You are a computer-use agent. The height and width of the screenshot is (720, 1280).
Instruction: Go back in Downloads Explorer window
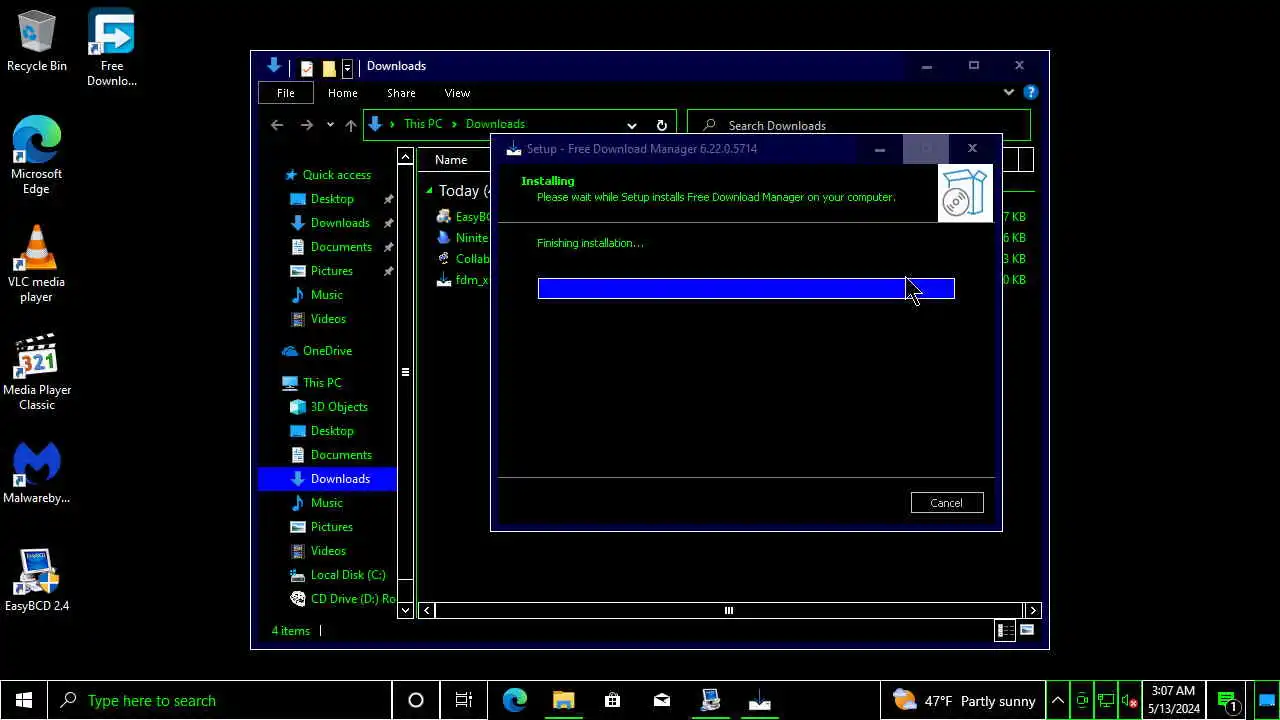pos(277,125)
